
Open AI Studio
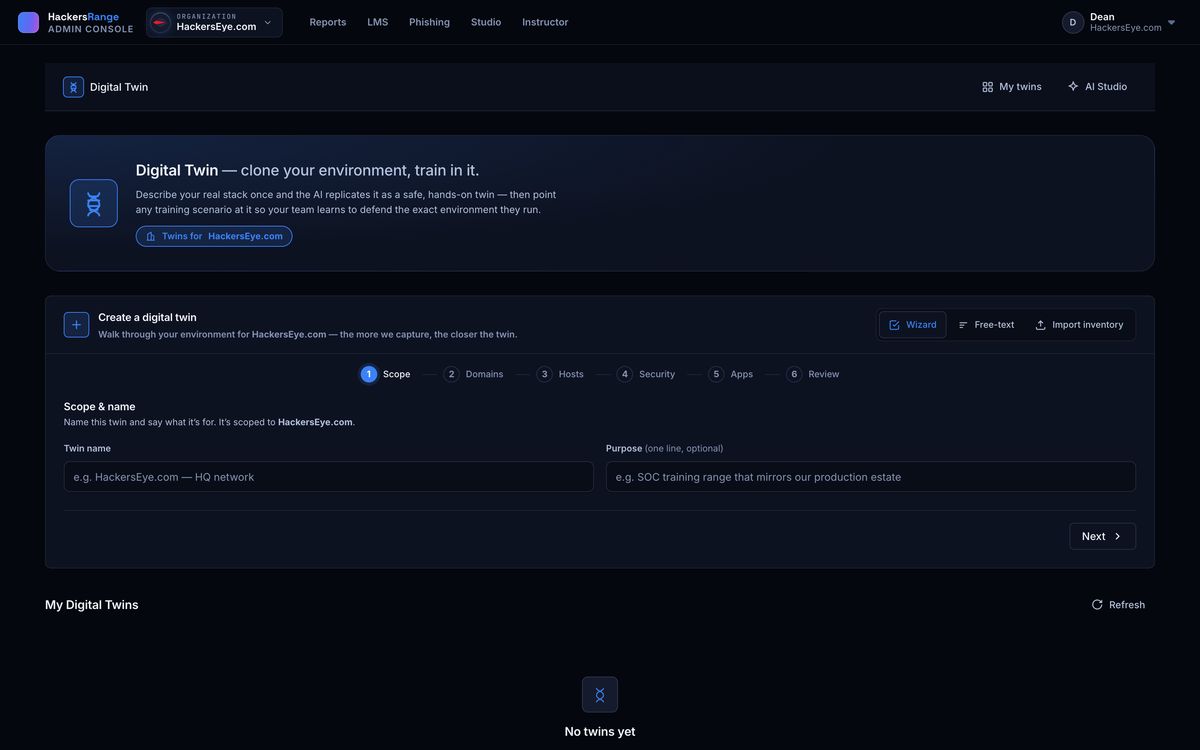(x=1098, y=87)
